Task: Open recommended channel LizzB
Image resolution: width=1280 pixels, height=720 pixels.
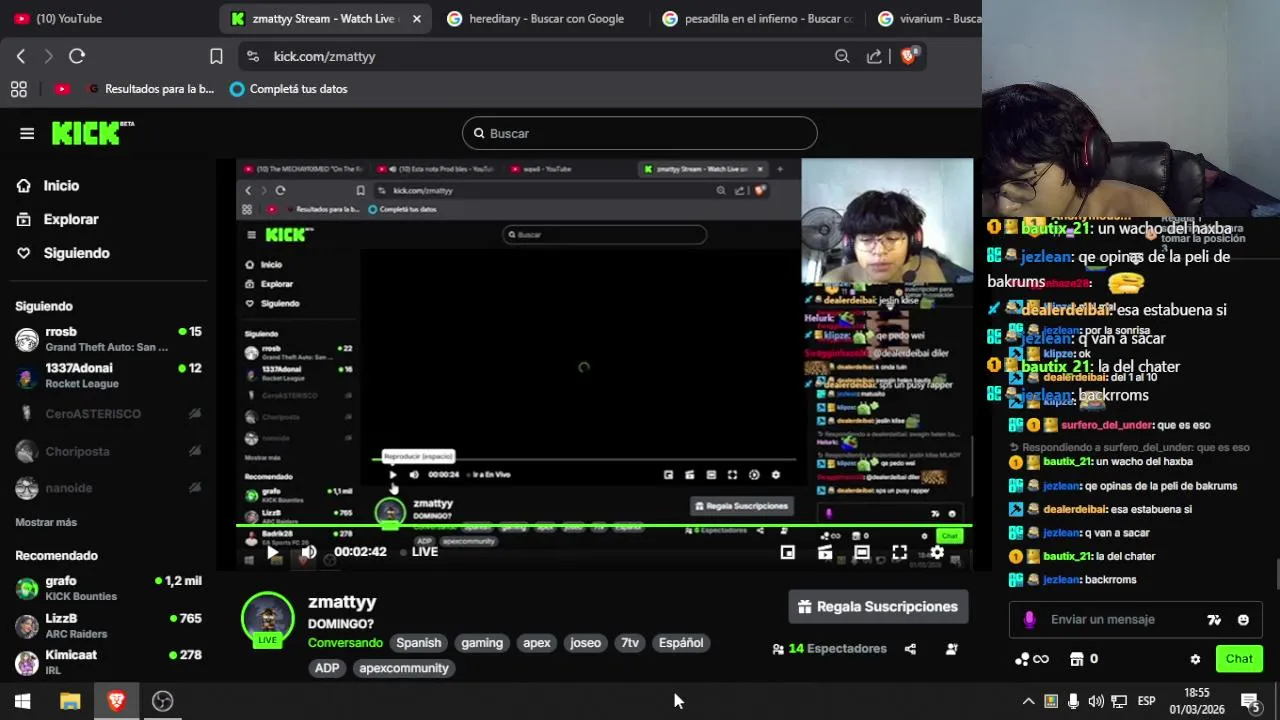Action: click(108, 626)
